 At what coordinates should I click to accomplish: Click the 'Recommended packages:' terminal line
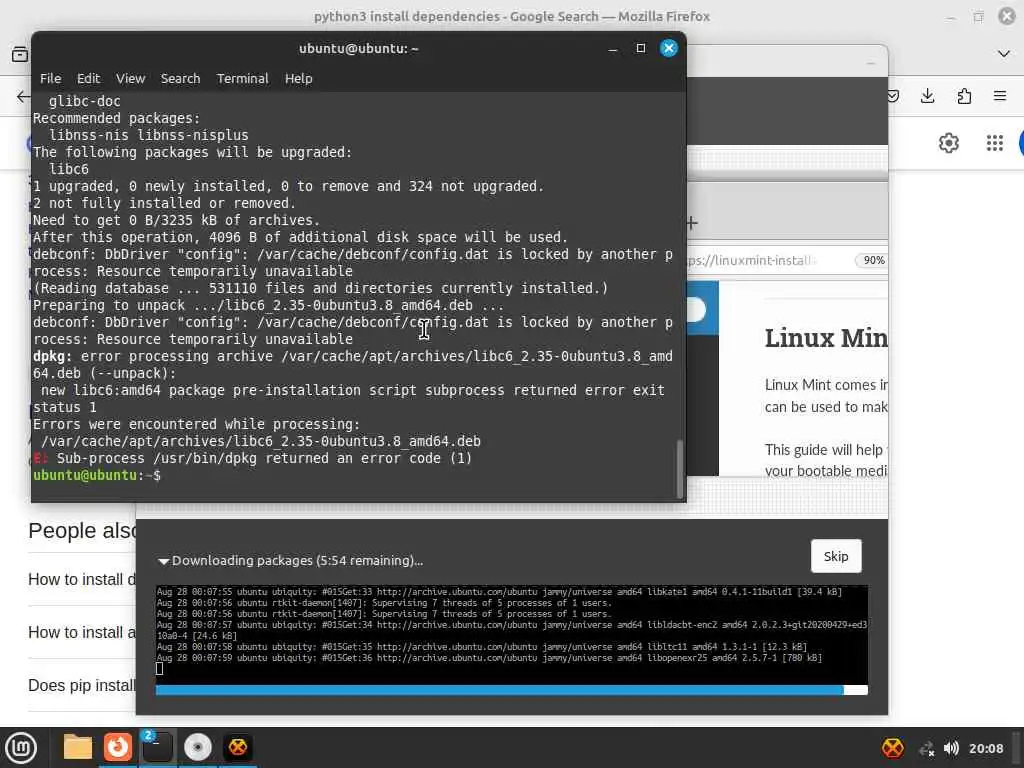click(116, 118)
